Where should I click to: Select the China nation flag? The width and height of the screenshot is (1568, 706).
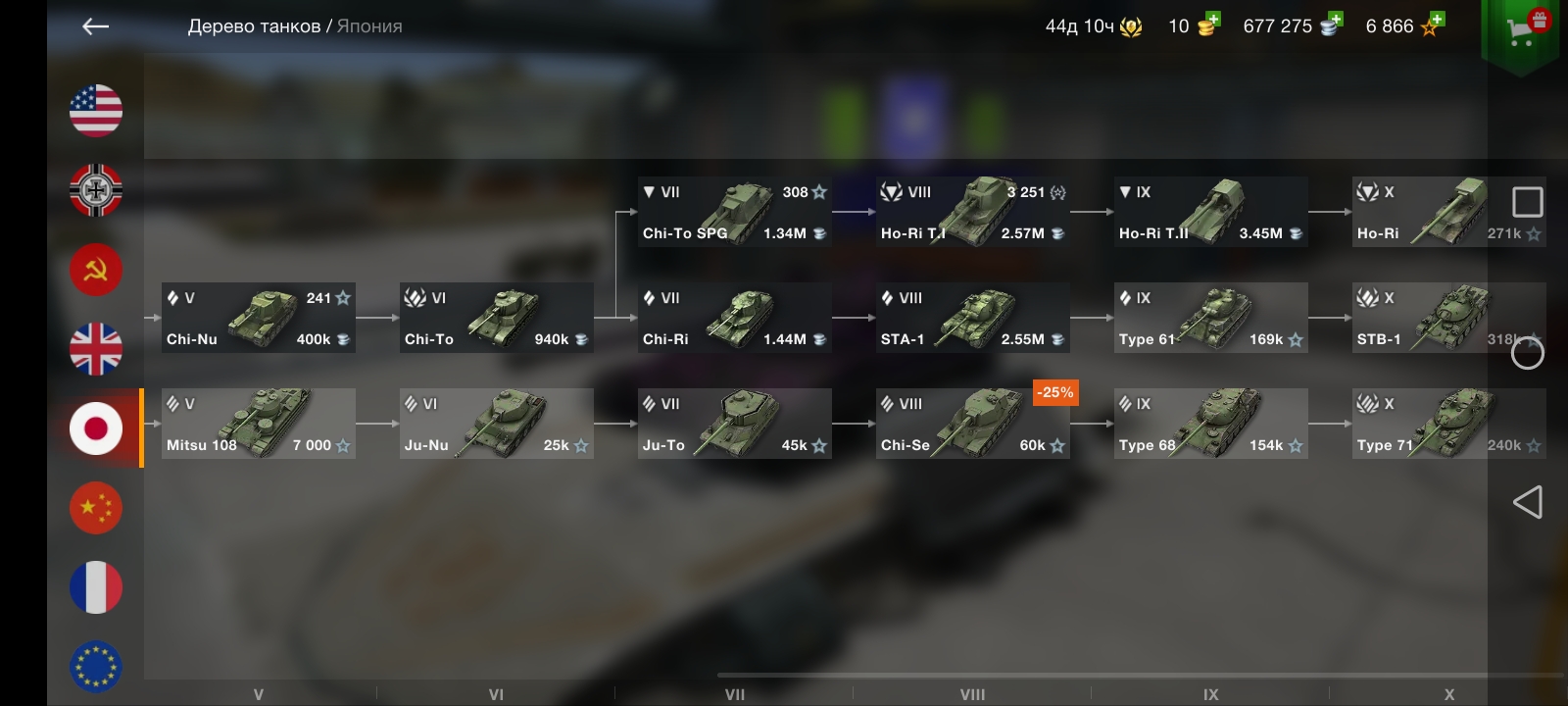[96, 508]
